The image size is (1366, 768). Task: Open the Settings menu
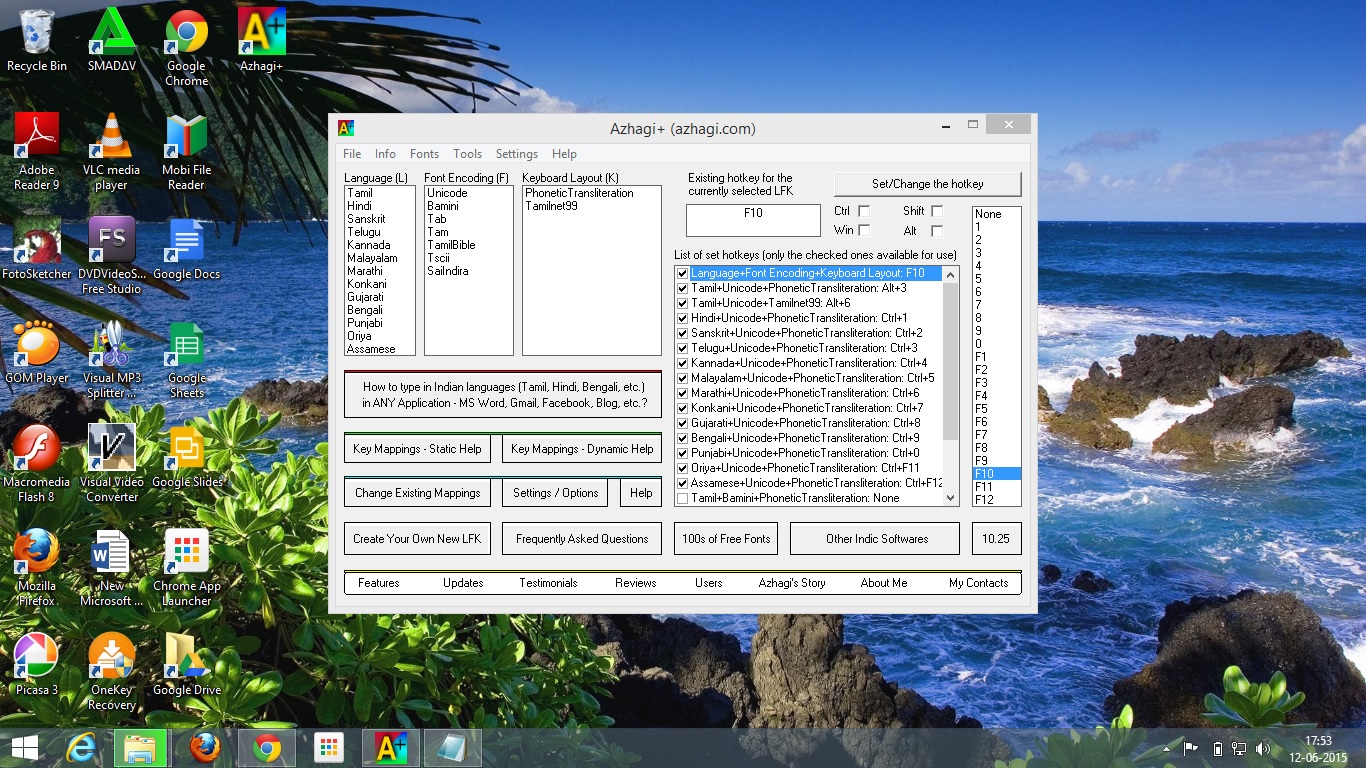(517, 154)
